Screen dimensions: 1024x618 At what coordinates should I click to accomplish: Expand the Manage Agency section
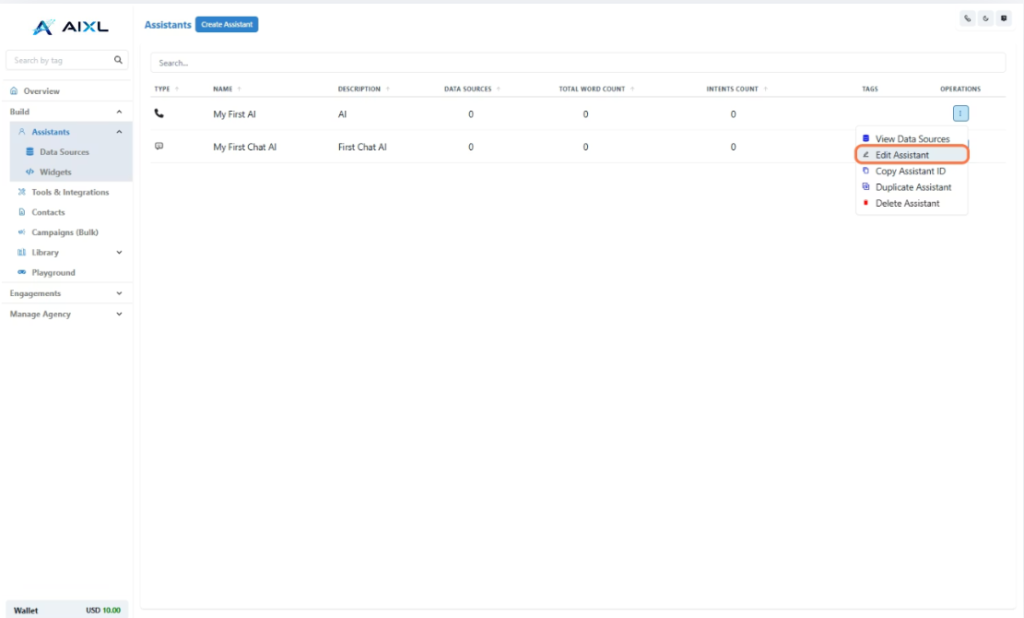(119, 314)
